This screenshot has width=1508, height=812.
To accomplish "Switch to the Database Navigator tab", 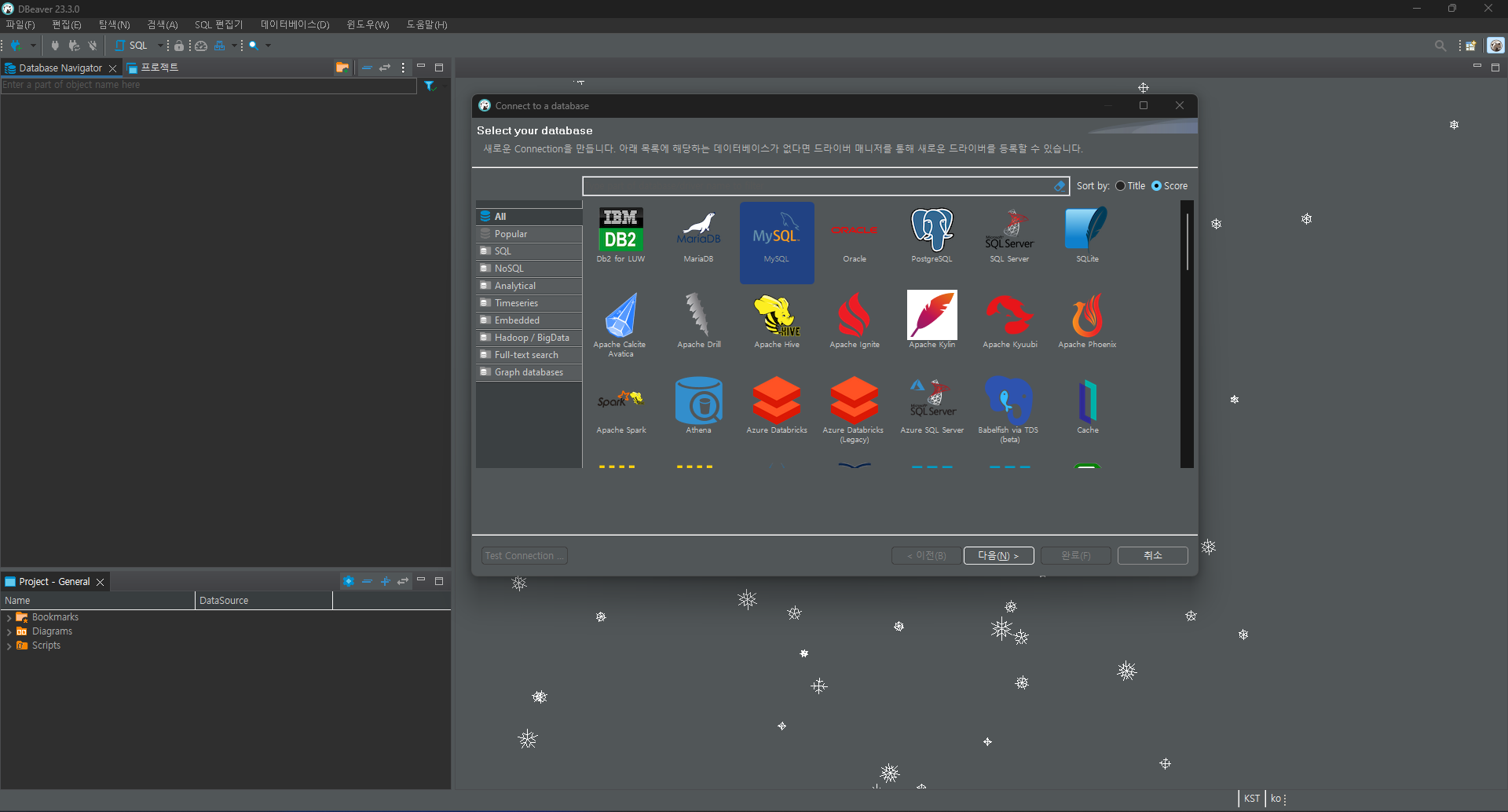I will pos(60,68).
